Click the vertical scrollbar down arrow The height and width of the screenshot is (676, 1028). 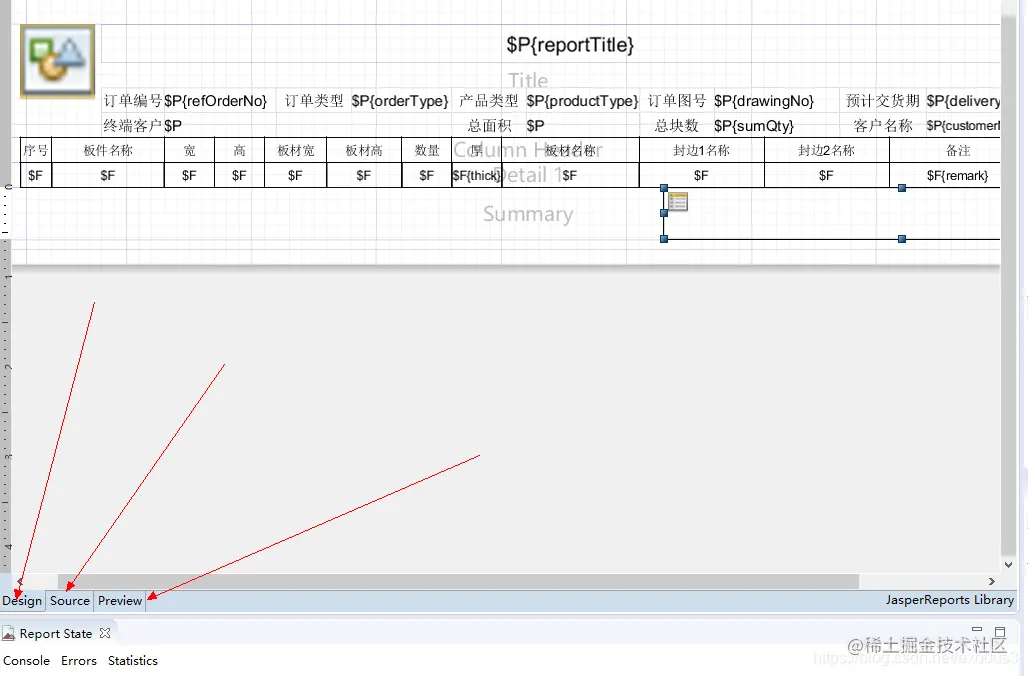[1008, 565]
